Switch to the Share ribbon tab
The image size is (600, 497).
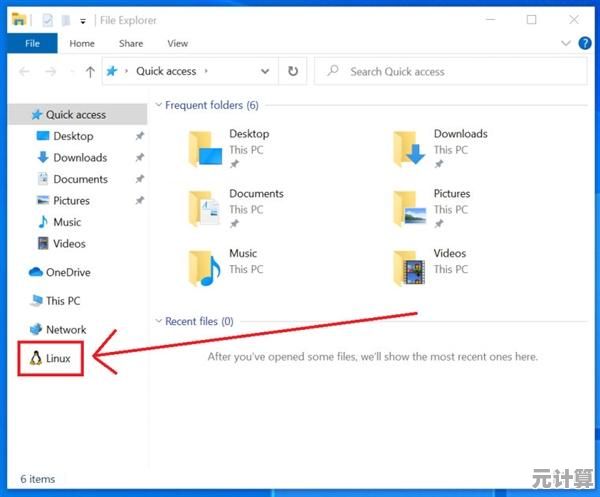[x=131, y=44]
